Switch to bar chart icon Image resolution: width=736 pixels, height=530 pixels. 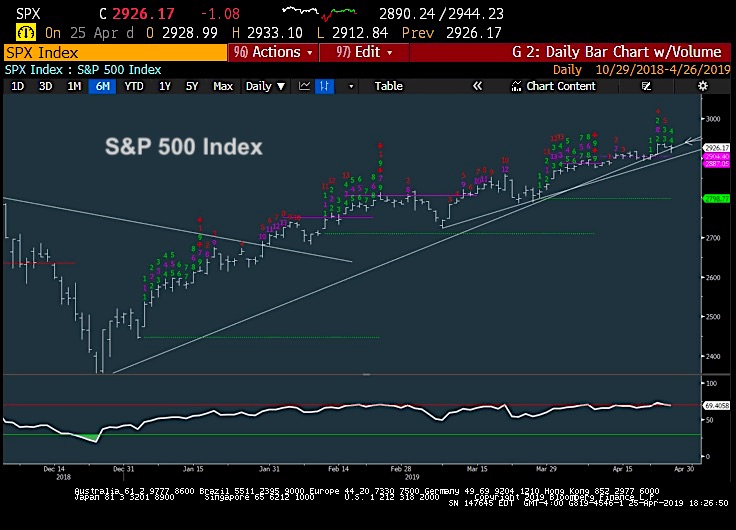coord(324,86)
